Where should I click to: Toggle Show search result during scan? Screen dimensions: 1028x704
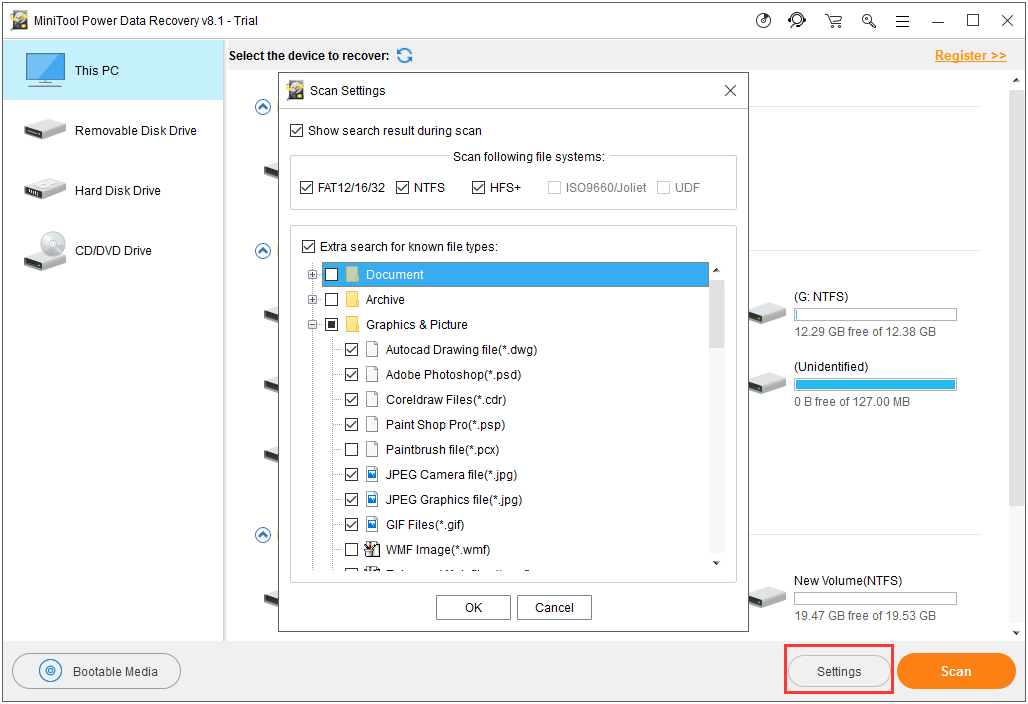click(x=296, y=130)
